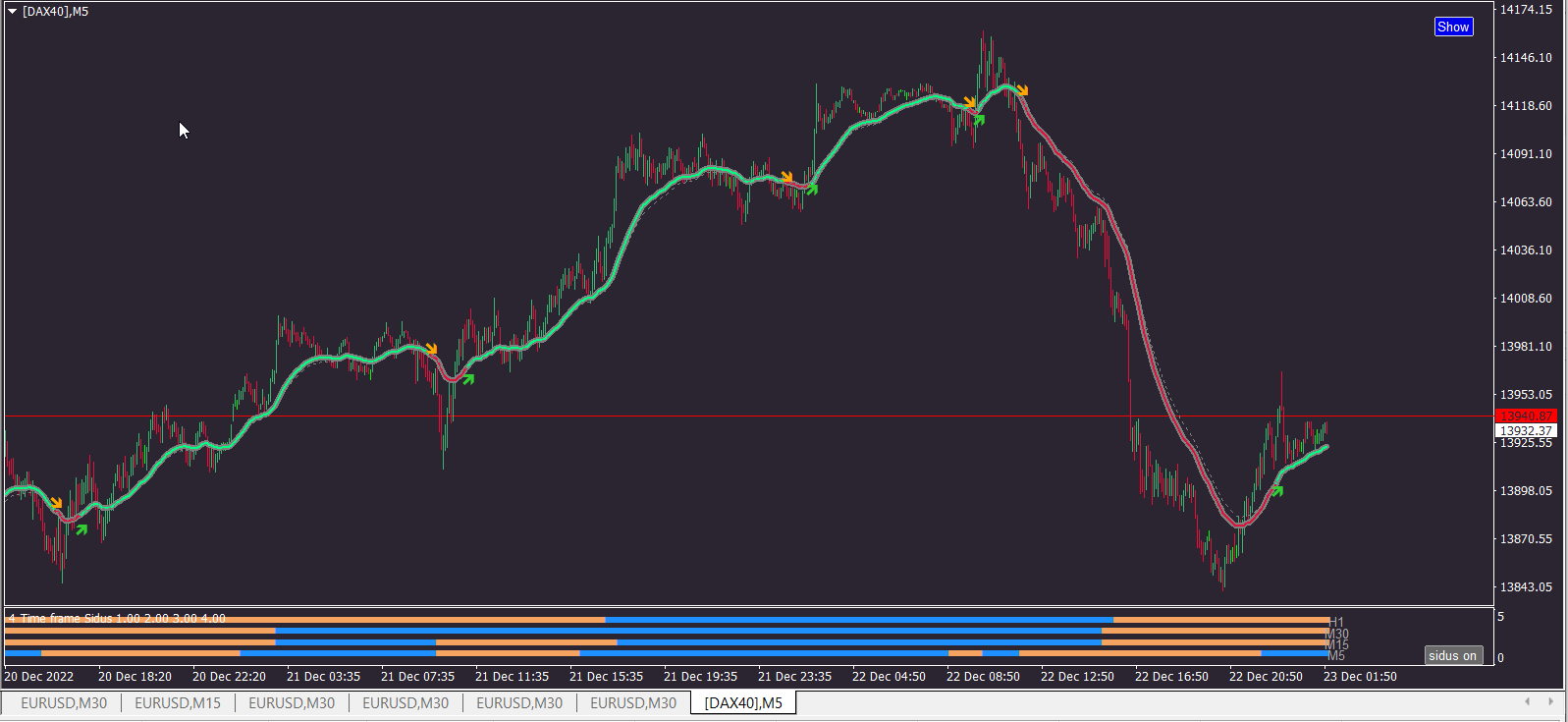Click the 13898.05 price scale value
Image resolution: width=1568 pixels, height=722 pixels.
(1526, 491)
